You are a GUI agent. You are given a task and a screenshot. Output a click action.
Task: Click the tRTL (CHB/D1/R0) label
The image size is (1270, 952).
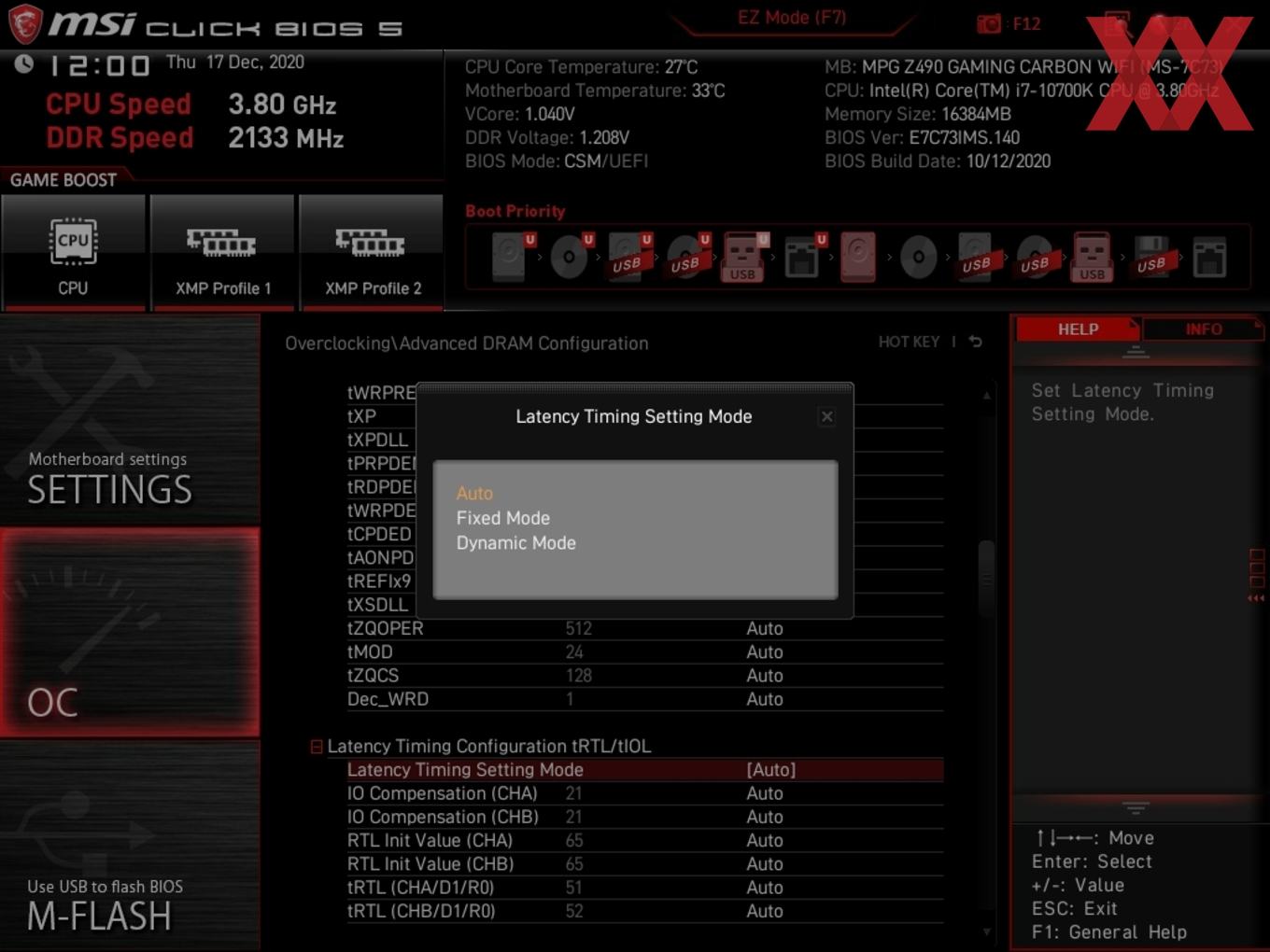pos(421,911)
